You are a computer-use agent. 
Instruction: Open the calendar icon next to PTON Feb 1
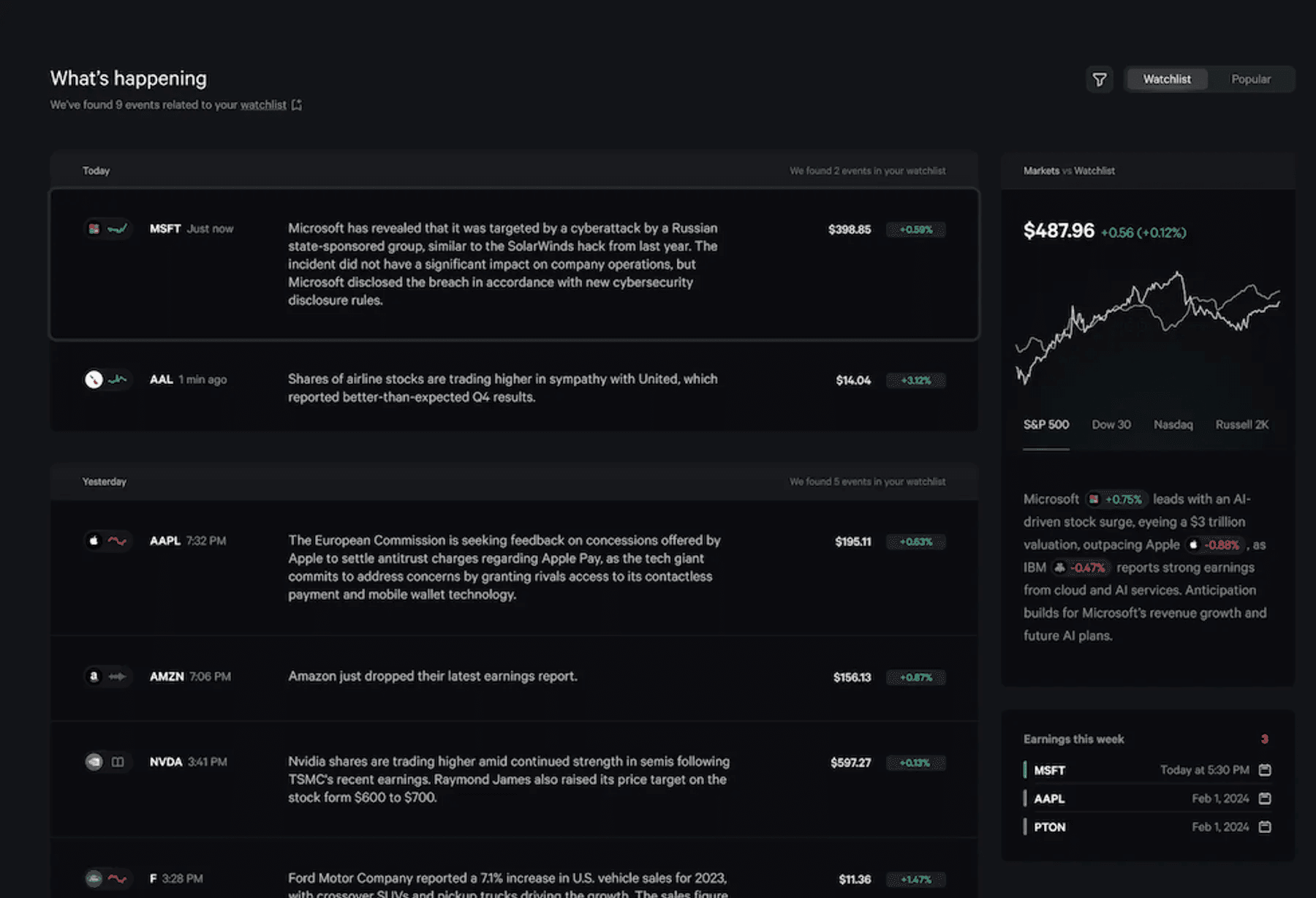click(x=1266, y=826)
